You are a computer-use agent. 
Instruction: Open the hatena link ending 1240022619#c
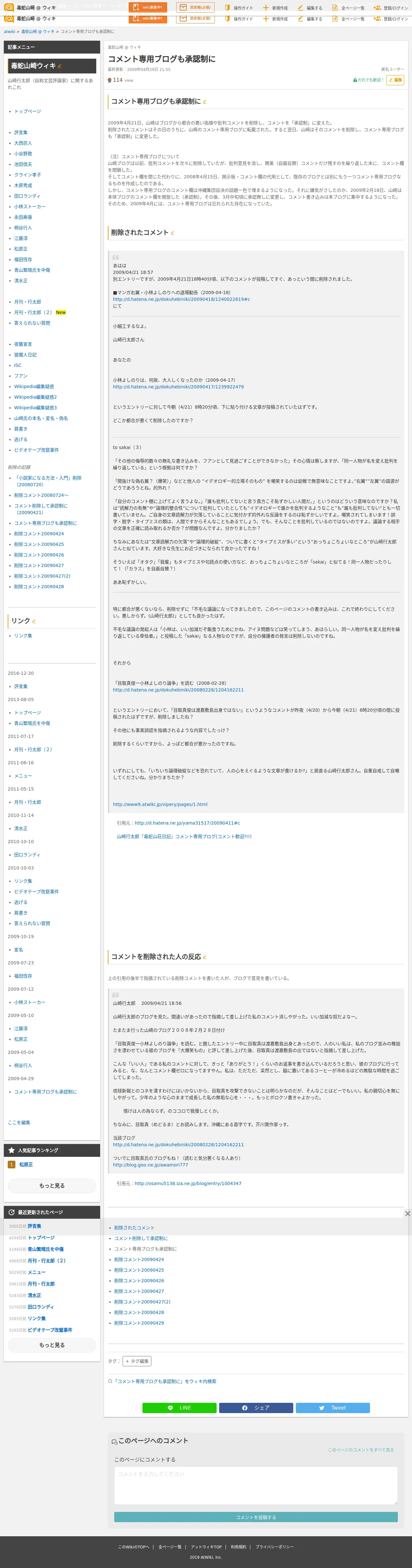tap(181, 300)
